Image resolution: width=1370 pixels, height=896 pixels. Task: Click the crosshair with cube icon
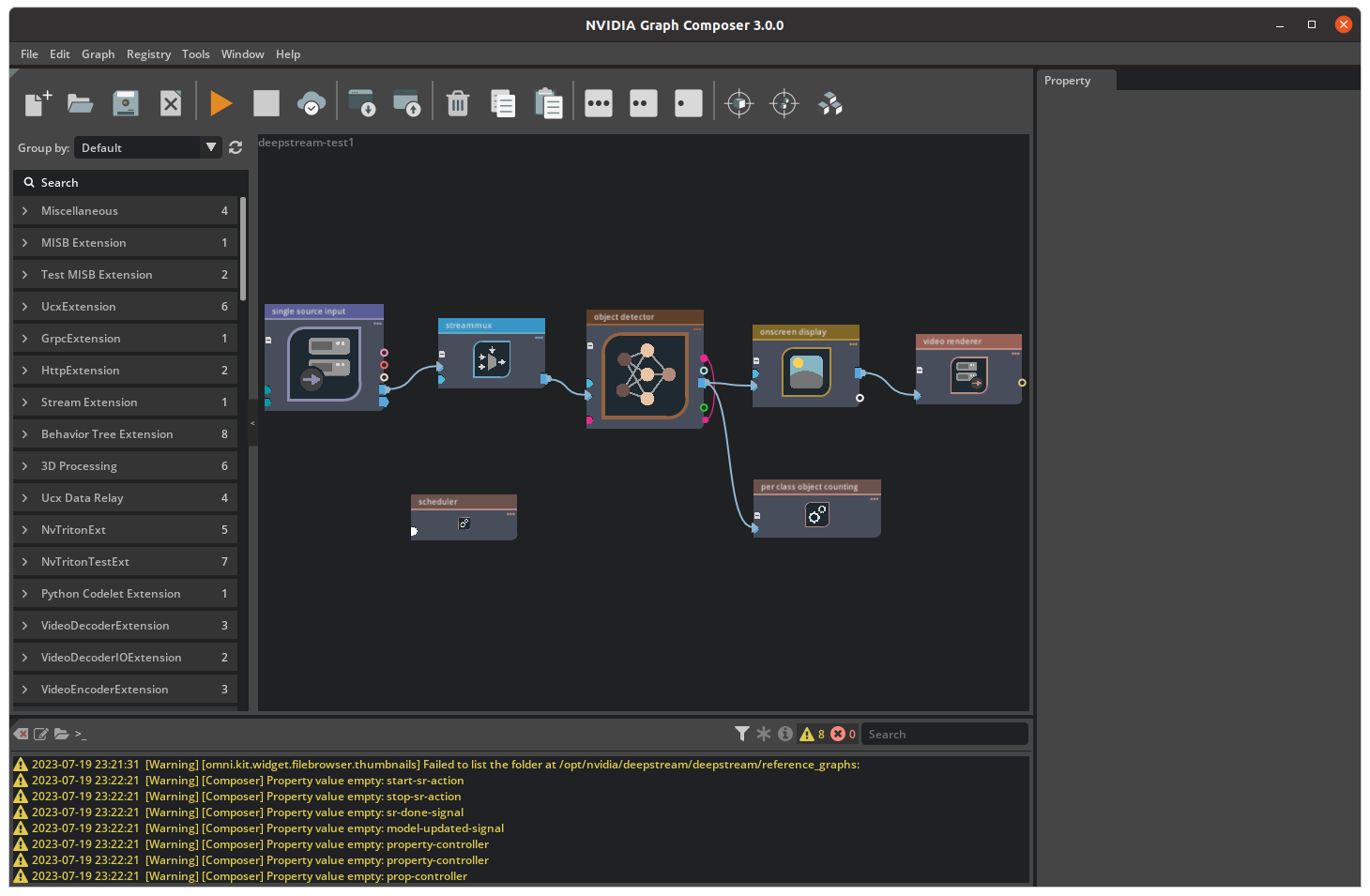point(739,103)
